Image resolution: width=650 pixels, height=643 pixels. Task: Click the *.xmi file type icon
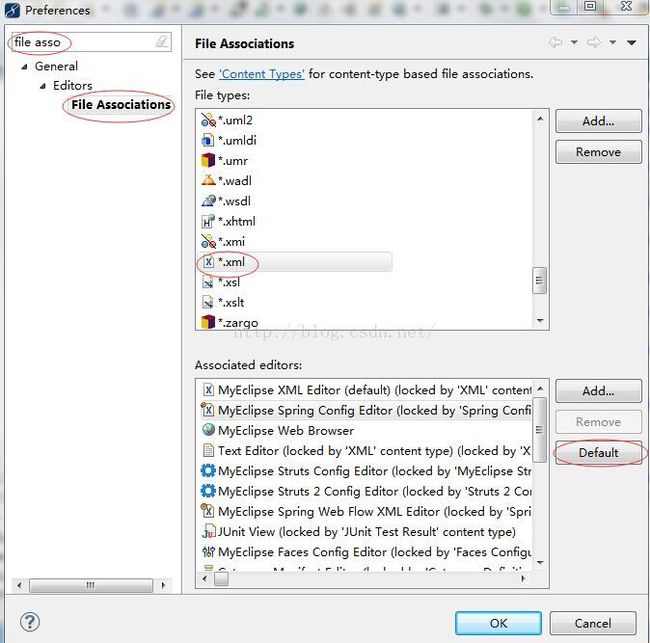coord(208,241)
